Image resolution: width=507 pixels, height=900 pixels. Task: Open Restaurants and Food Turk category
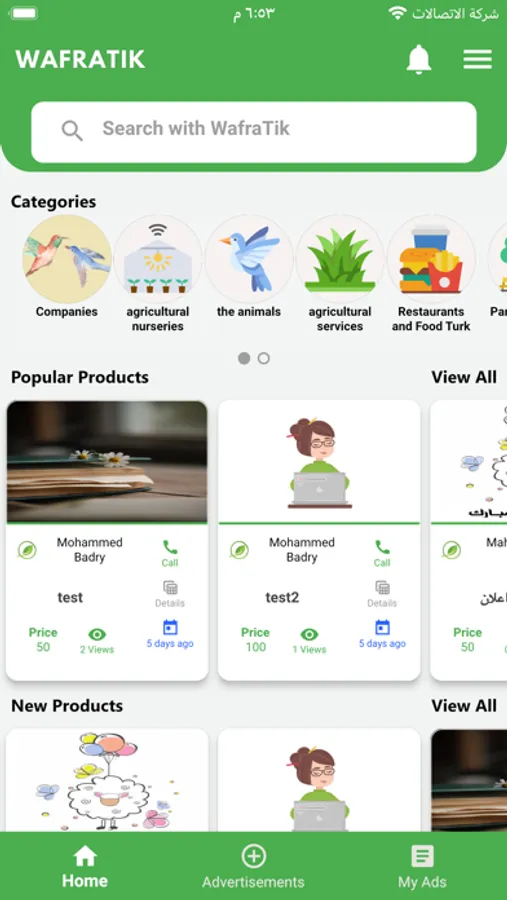[x=431, y=259]
